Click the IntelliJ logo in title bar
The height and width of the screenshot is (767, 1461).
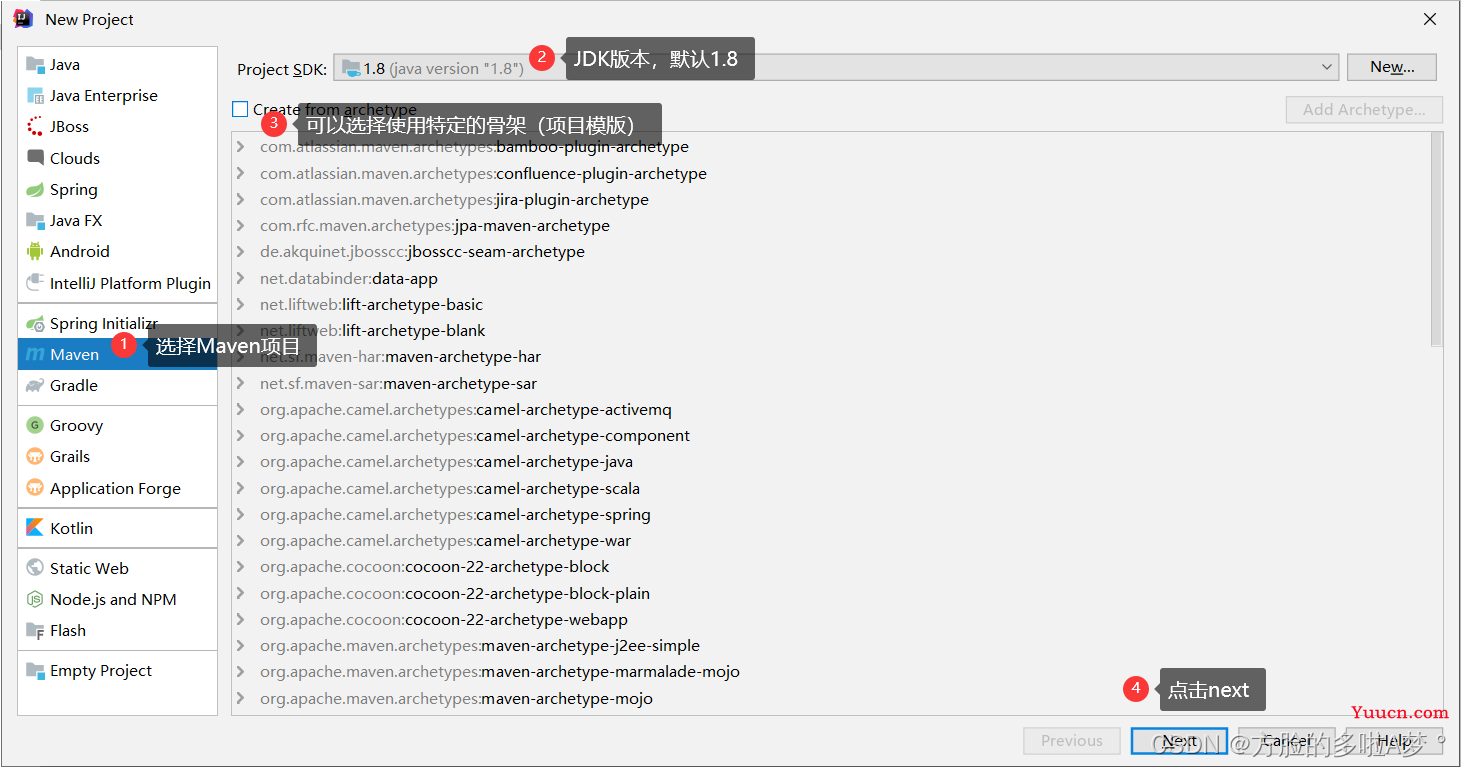click(x=23, y=19)
